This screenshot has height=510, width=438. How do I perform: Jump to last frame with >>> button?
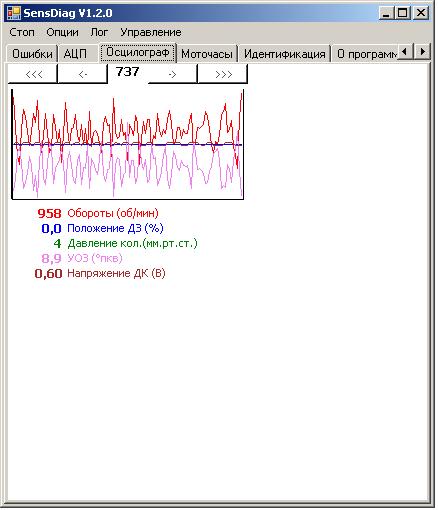click(x=223, y=74)
